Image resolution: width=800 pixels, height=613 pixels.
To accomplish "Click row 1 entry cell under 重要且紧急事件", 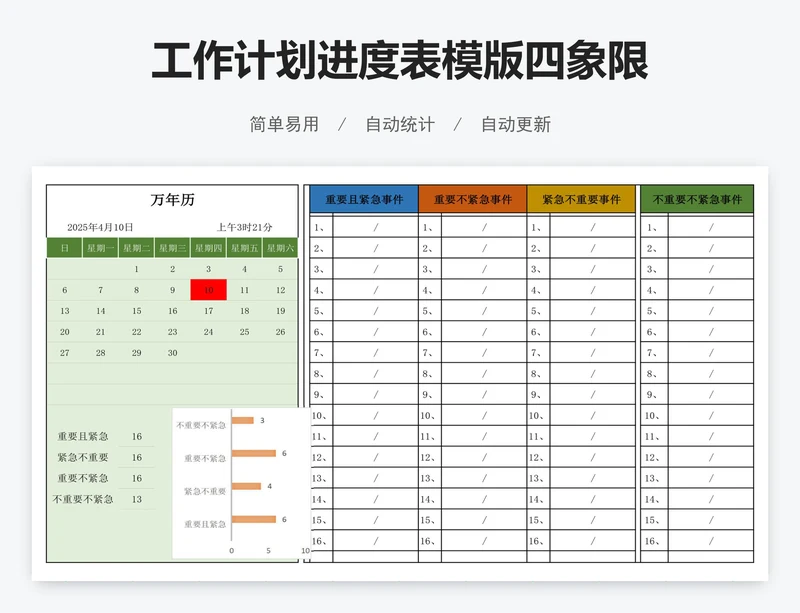I will coord(375,227).
